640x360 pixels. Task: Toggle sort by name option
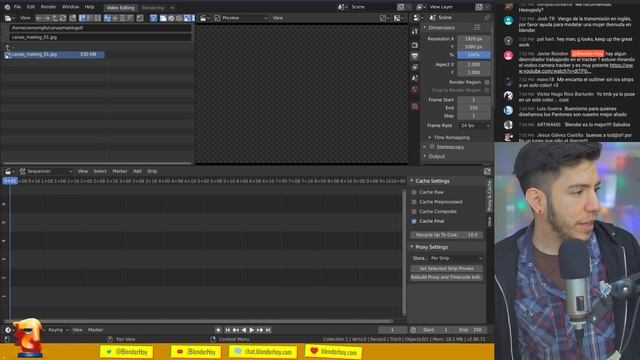pos(107,18)
